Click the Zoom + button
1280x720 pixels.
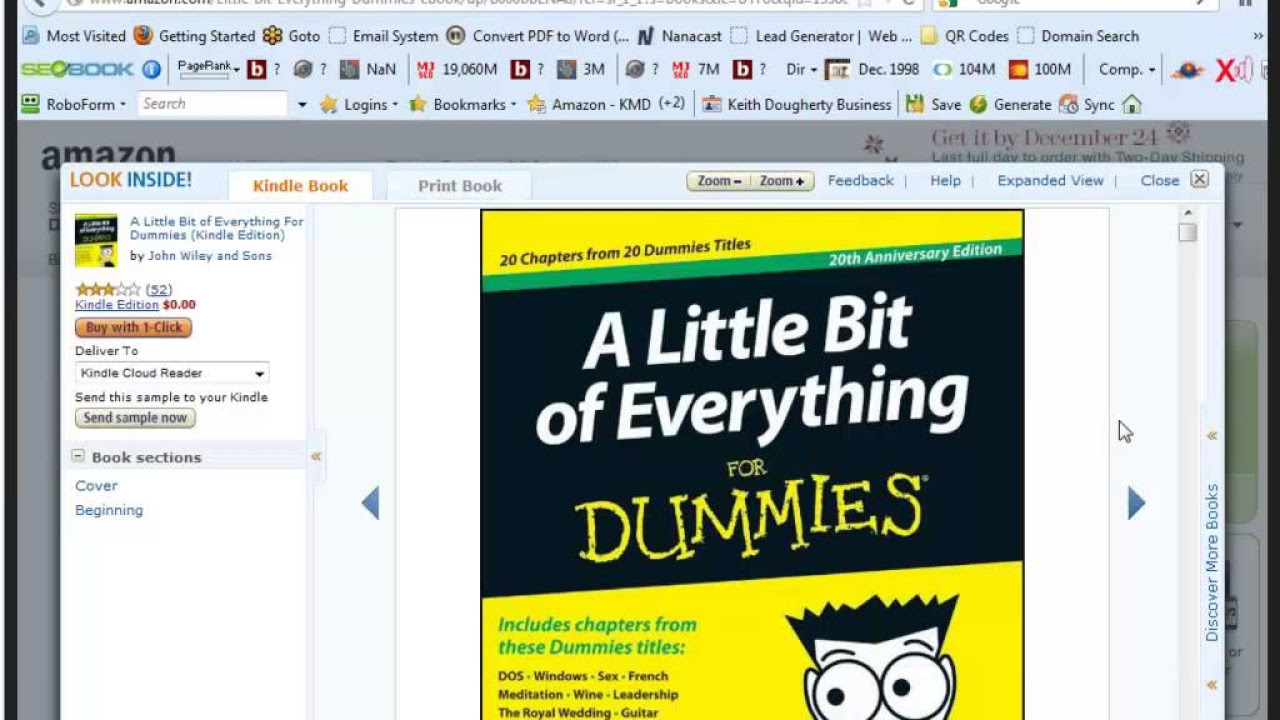pyautogui.click(x=782, y=181)
